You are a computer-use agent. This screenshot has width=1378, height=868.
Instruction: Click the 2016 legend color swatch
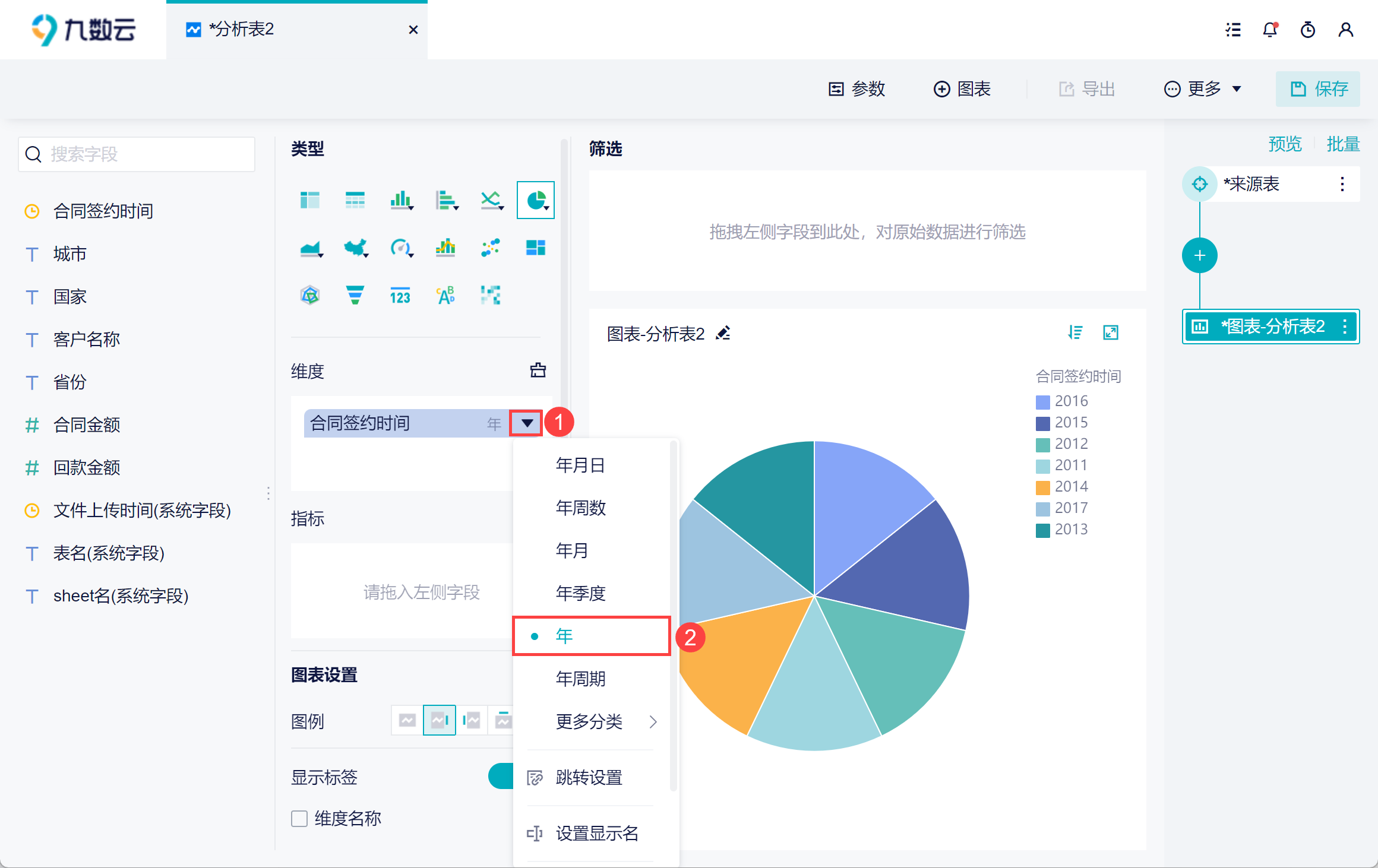pos(1042,402)
